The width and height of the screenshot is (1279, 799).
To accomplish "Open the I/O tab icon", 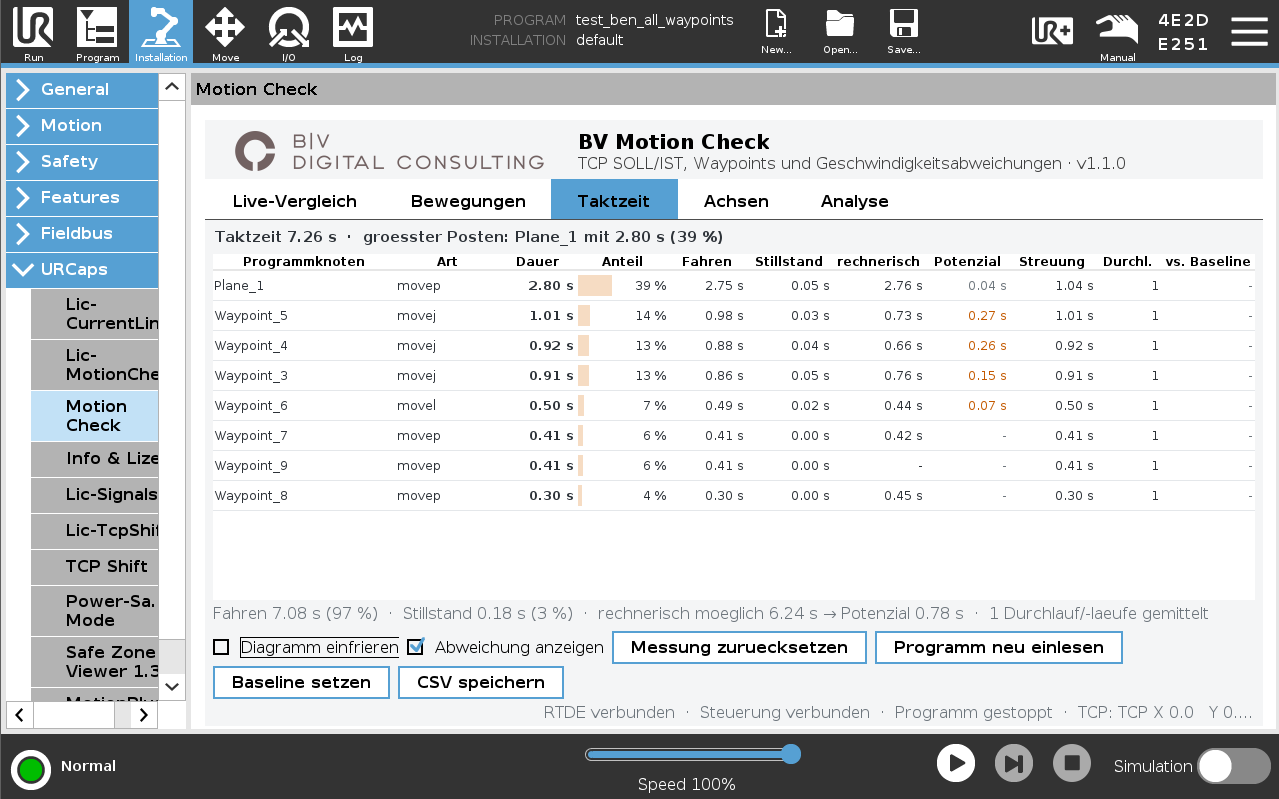I will (x=289, y=33).
